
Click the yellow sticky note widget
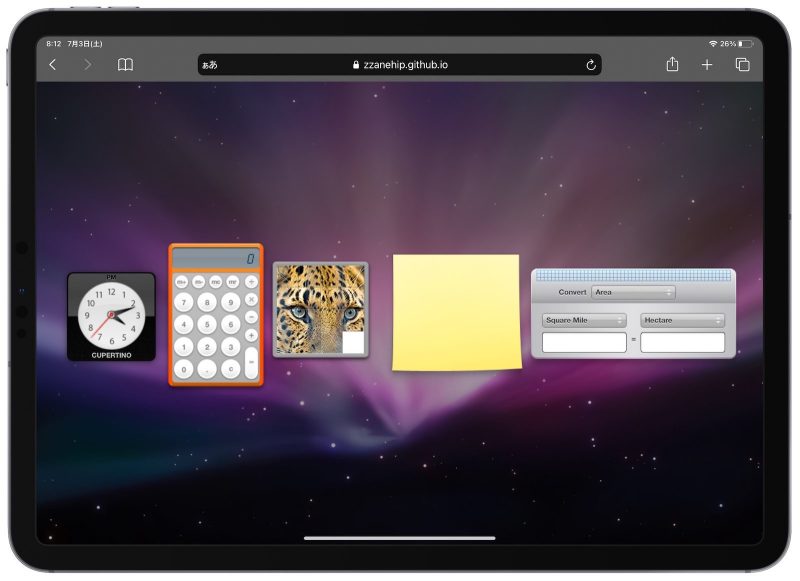(x=455, y=310)
